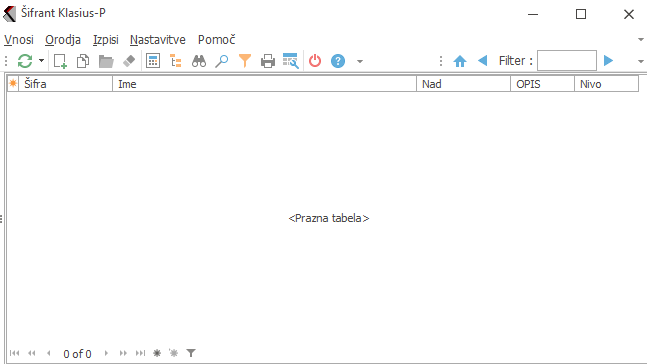
Task: Click the orange star column selector
Action: coord(13,84)
